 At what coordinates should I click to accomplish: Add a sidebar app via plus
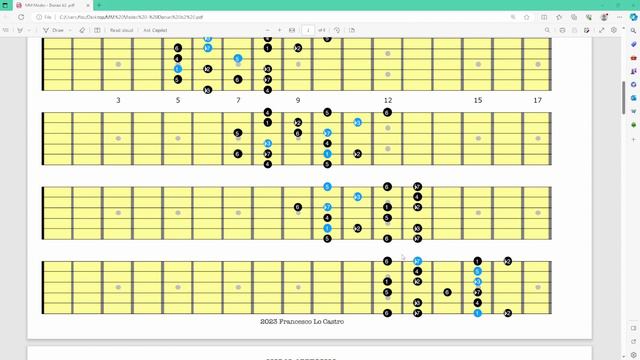point(633,140)
